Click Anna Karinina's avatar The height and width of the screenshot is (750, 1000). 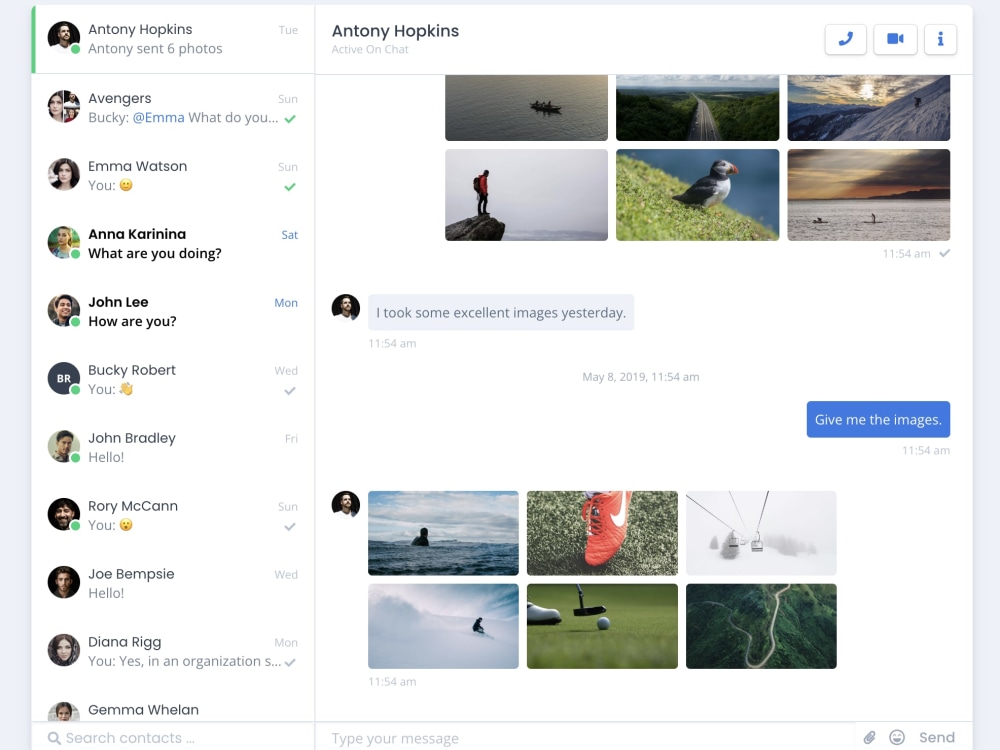coord(64,242)
